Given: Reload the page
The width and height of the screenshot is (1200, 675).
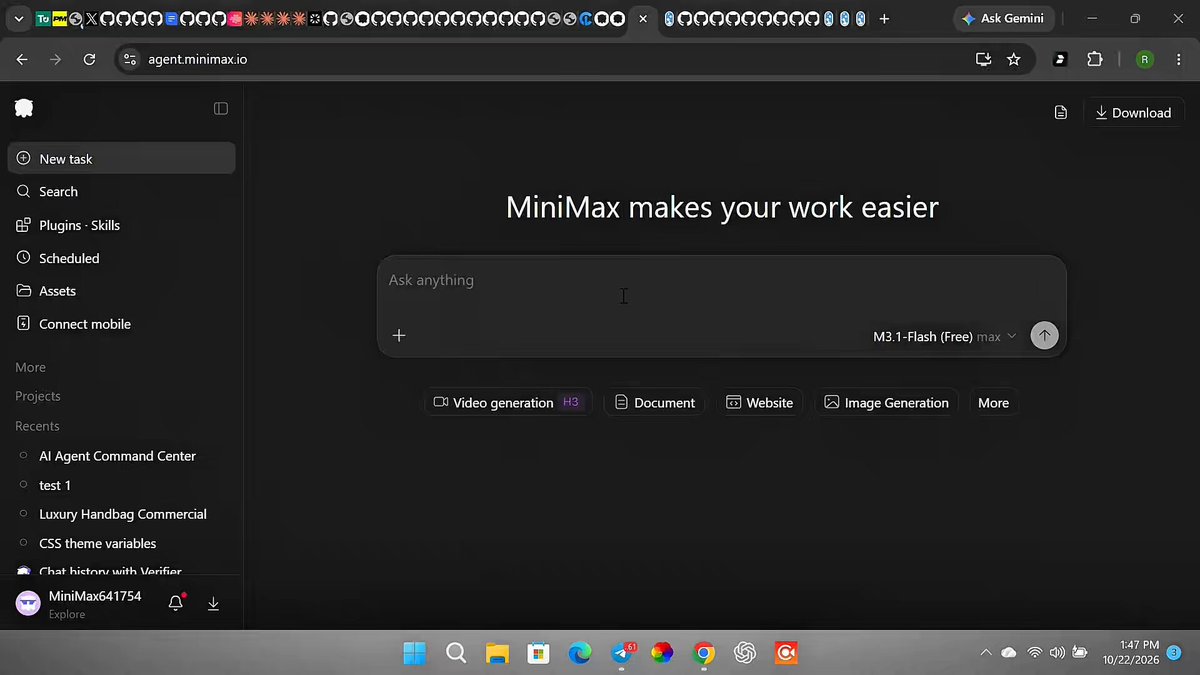Looking at the screenshot, I should click(x=89, y=59).
